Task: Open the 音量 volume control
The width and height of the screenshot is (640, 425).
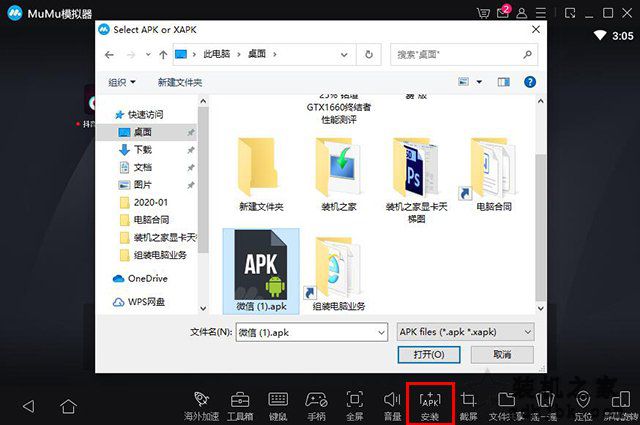Action: 392,405
